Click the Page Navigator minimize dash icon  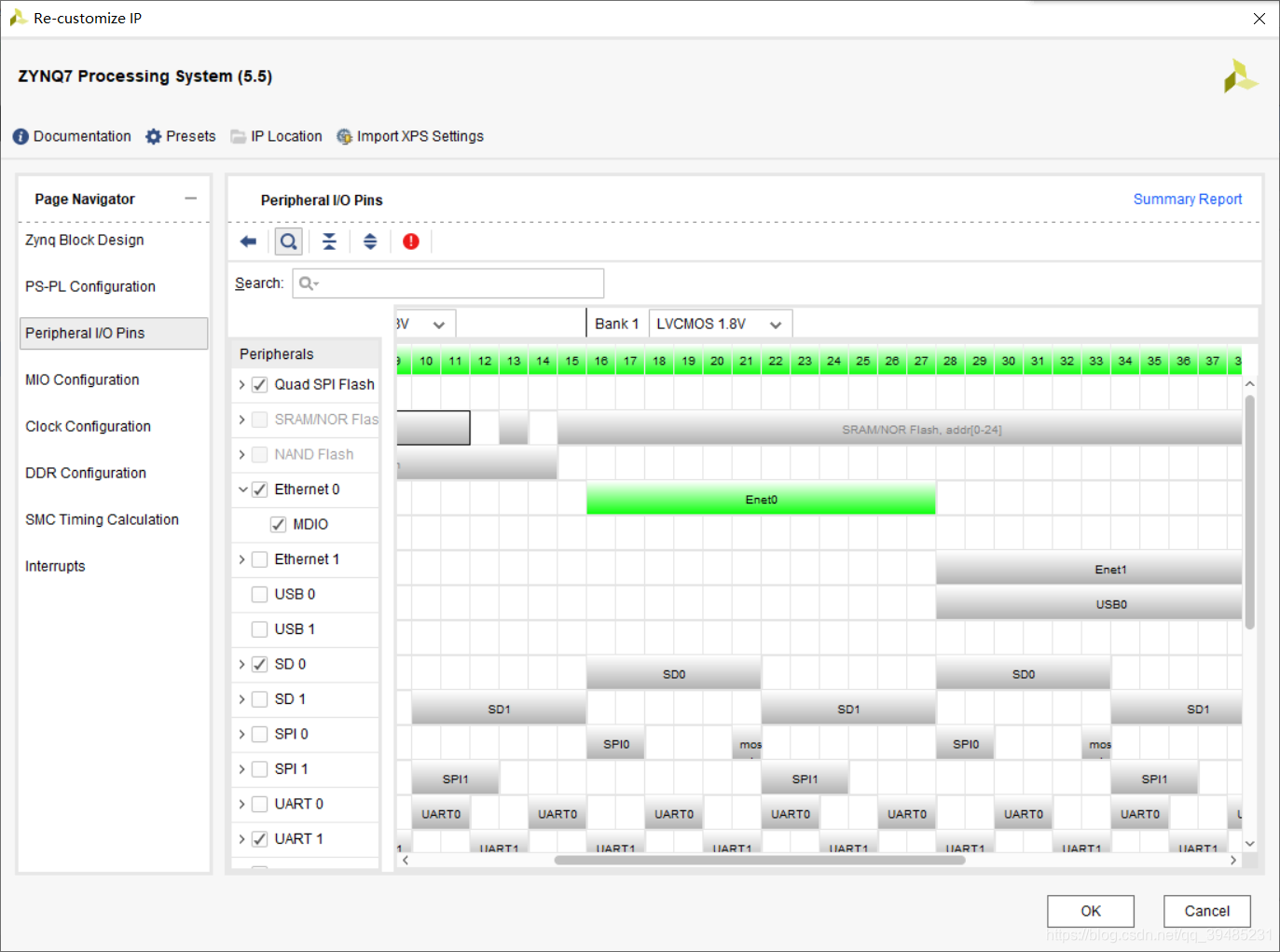point(191,199)
